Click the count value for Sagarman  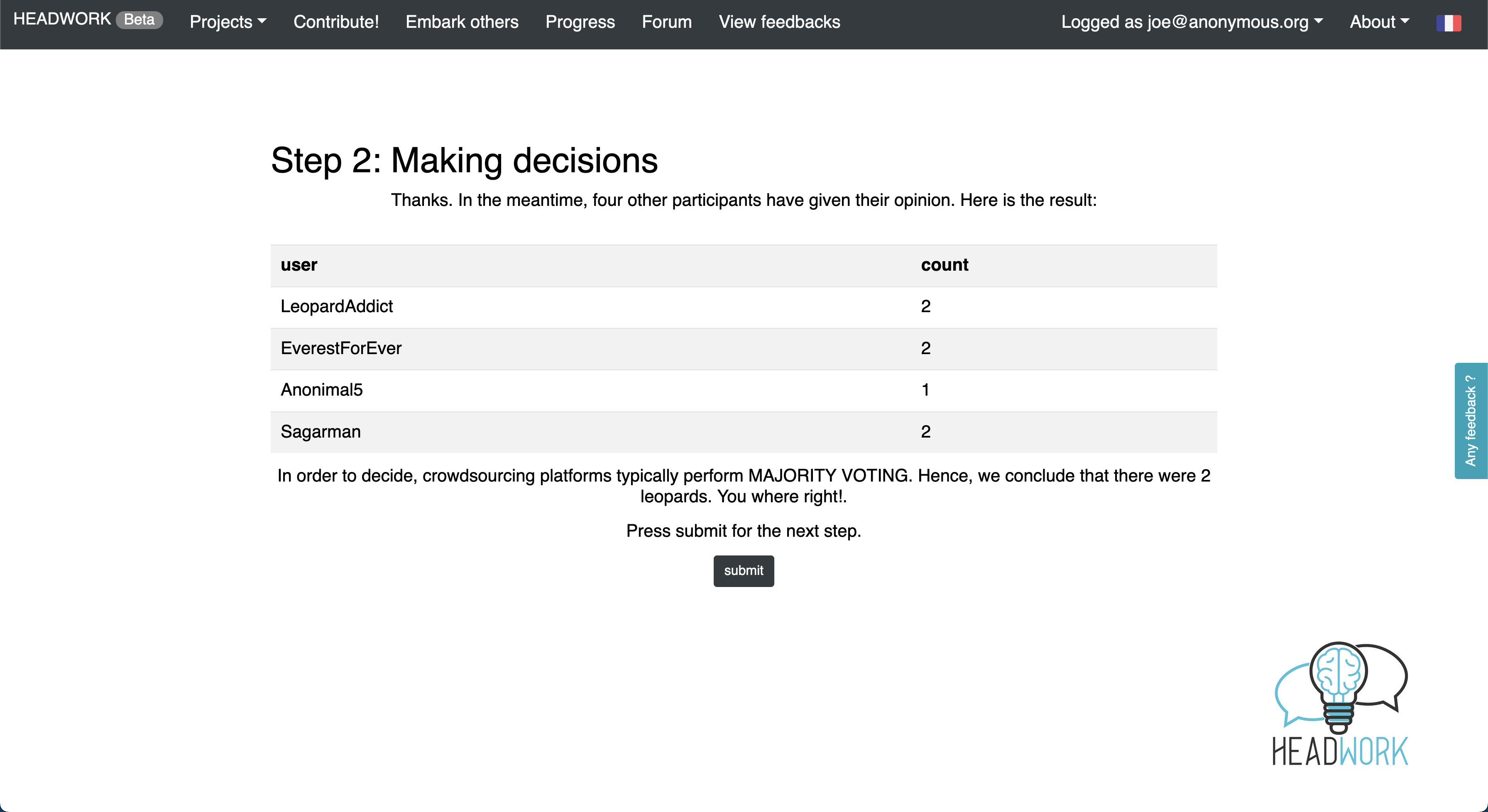pos(925,431)
